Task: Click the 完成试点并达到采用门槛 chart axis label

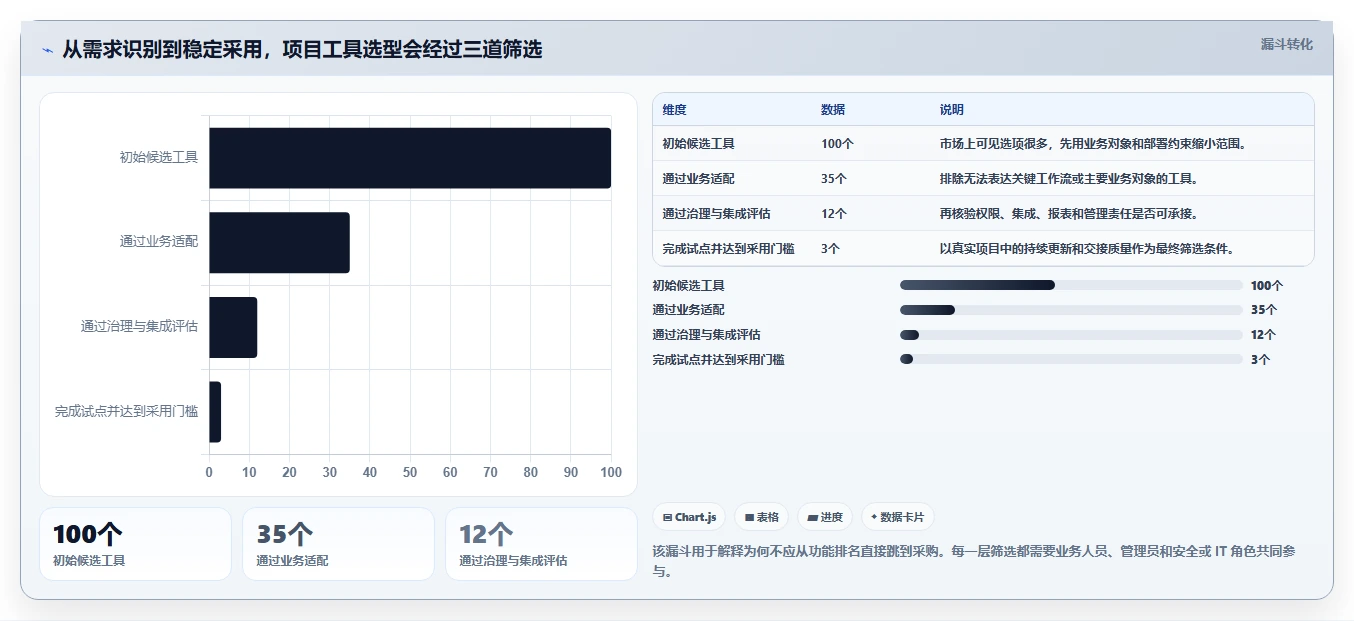Action: tap(126, 411)
